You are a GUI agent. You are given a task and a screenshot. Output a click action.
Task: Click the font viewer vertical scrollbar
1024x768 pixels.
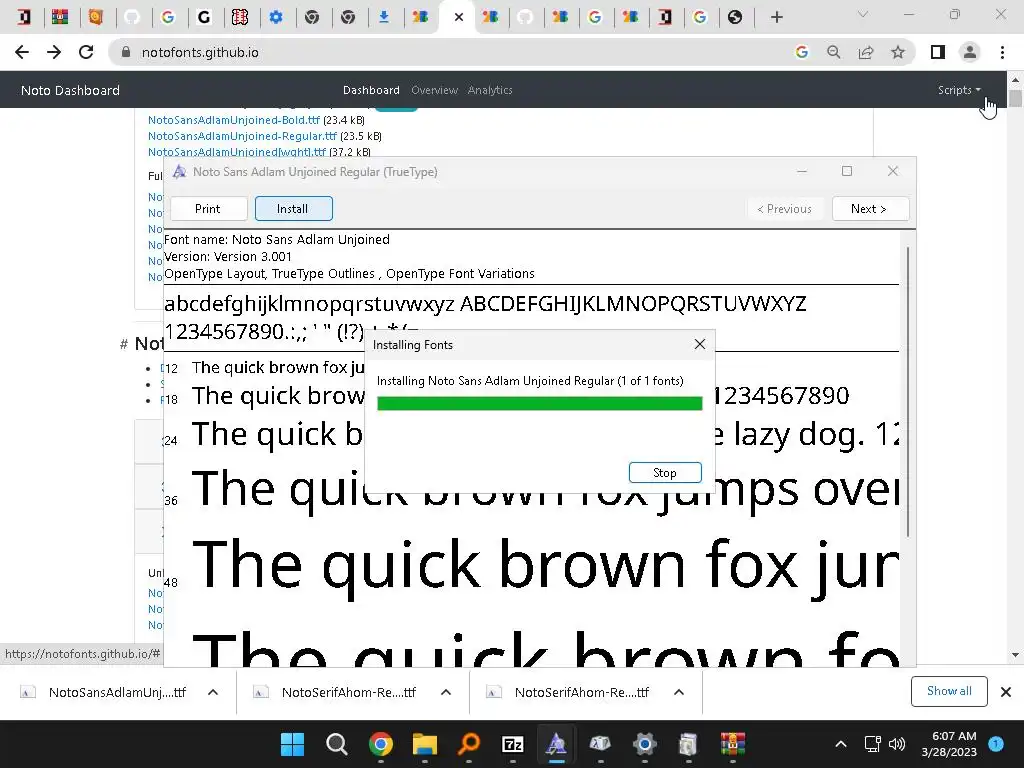click(908, 392)
